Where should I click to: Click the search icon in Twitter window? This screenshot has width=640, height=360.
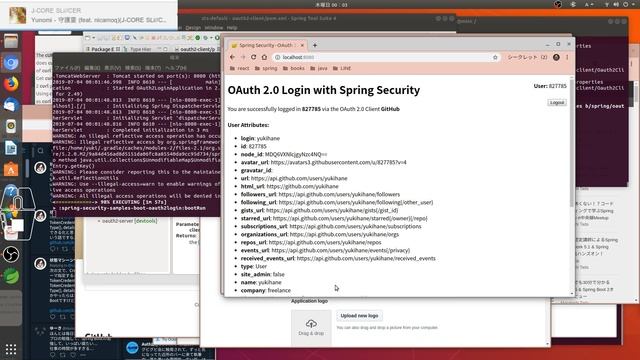pyautogui.click(x=40, y=151)
